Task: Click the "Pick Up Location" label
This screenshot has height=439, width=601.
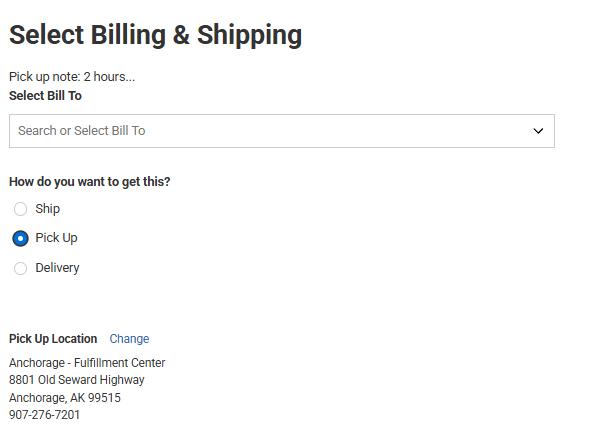Action: [x=53, y=339]
